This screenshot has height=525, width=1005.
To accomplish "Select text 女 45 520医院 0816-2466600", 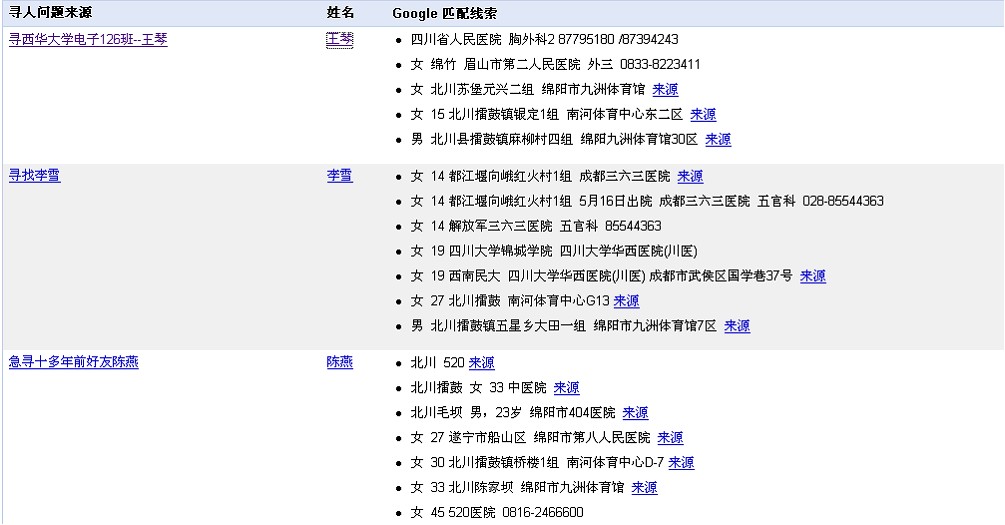I will pyautogui.click(x=497, y=513).
